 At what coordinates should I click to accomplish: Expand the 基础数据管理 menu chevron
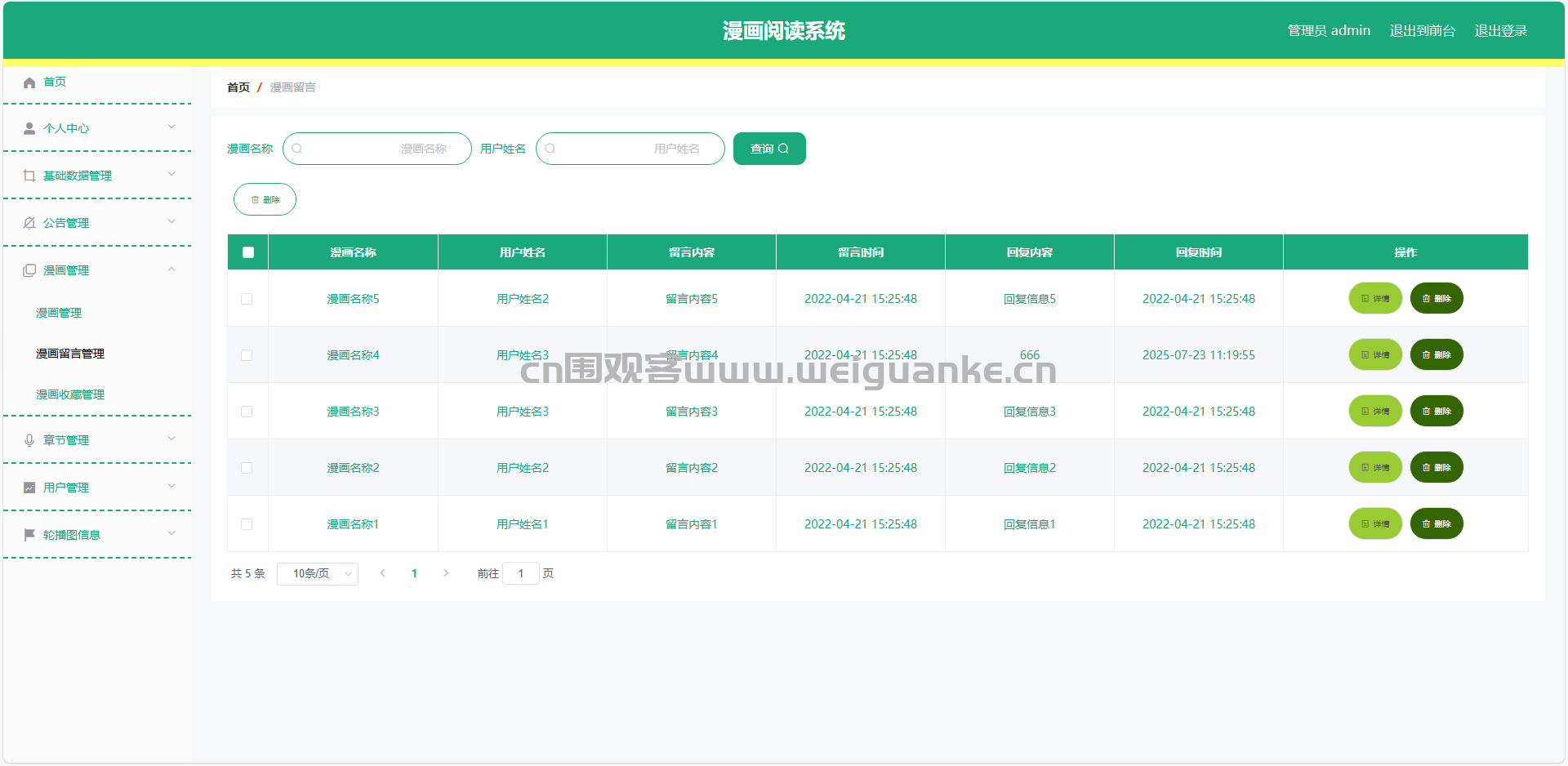tap(171, 174)
